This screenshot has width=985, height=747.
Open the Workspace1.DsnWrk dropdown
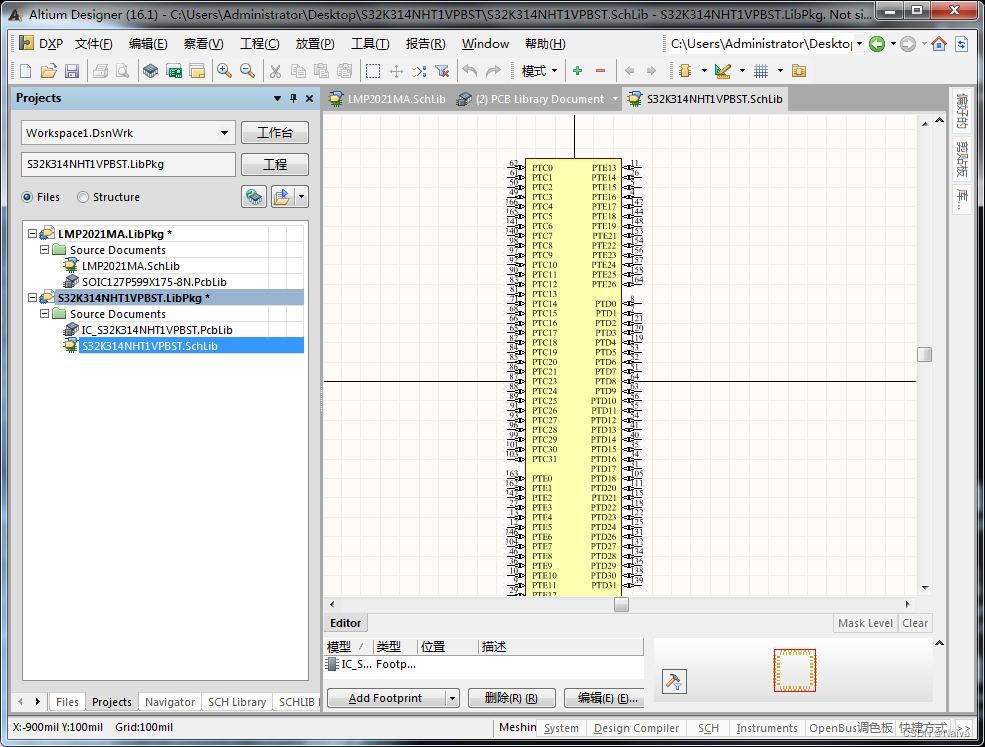pos(224,133)
